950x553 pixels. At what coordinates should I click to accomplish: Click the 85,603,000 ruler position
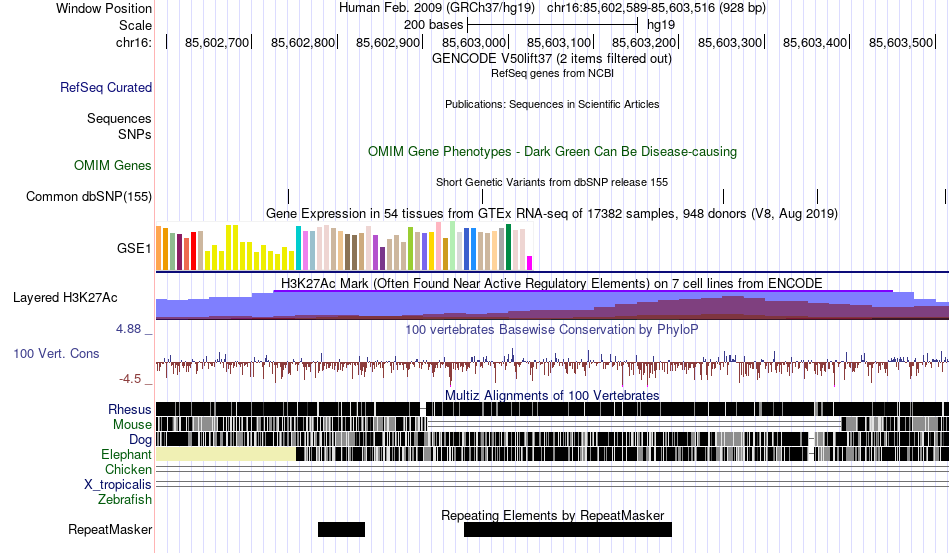pos(474,42)
